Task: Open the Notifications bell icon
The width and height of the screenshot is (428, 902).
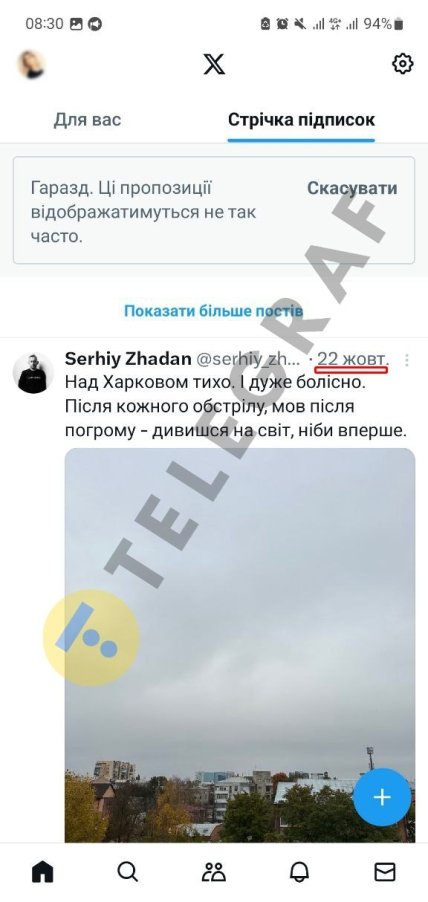Action: [x=299, y=872]
